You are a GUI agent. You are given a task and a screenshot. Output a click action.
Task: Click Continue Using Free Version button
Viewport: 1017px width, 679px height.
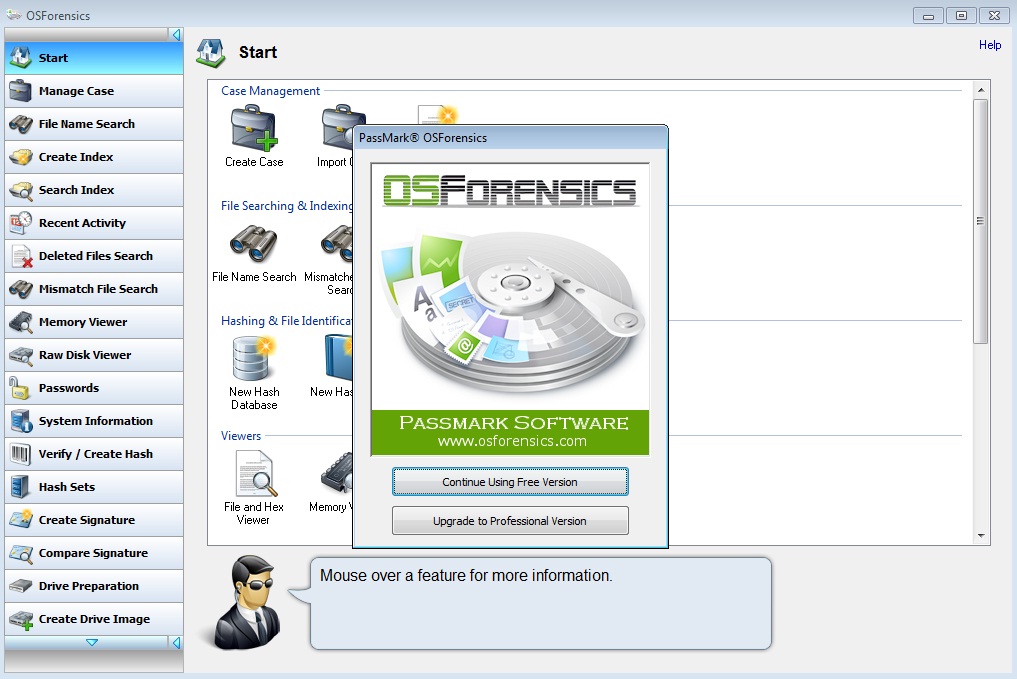coord(510,482)
